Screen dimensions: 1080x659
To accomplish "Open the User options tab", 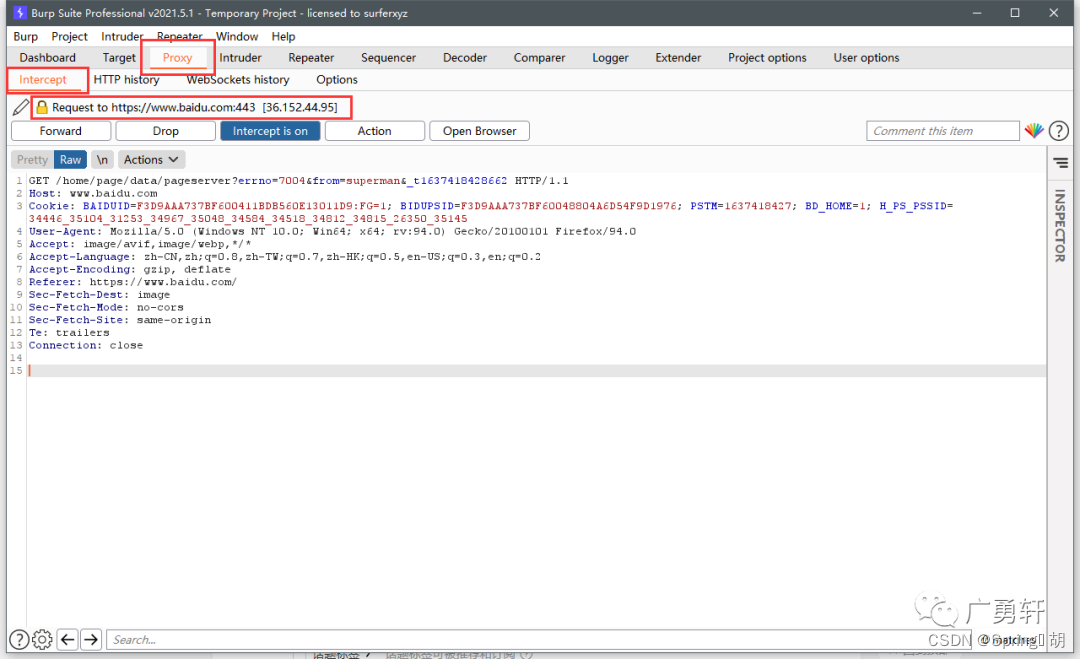I will pos(866,58).
